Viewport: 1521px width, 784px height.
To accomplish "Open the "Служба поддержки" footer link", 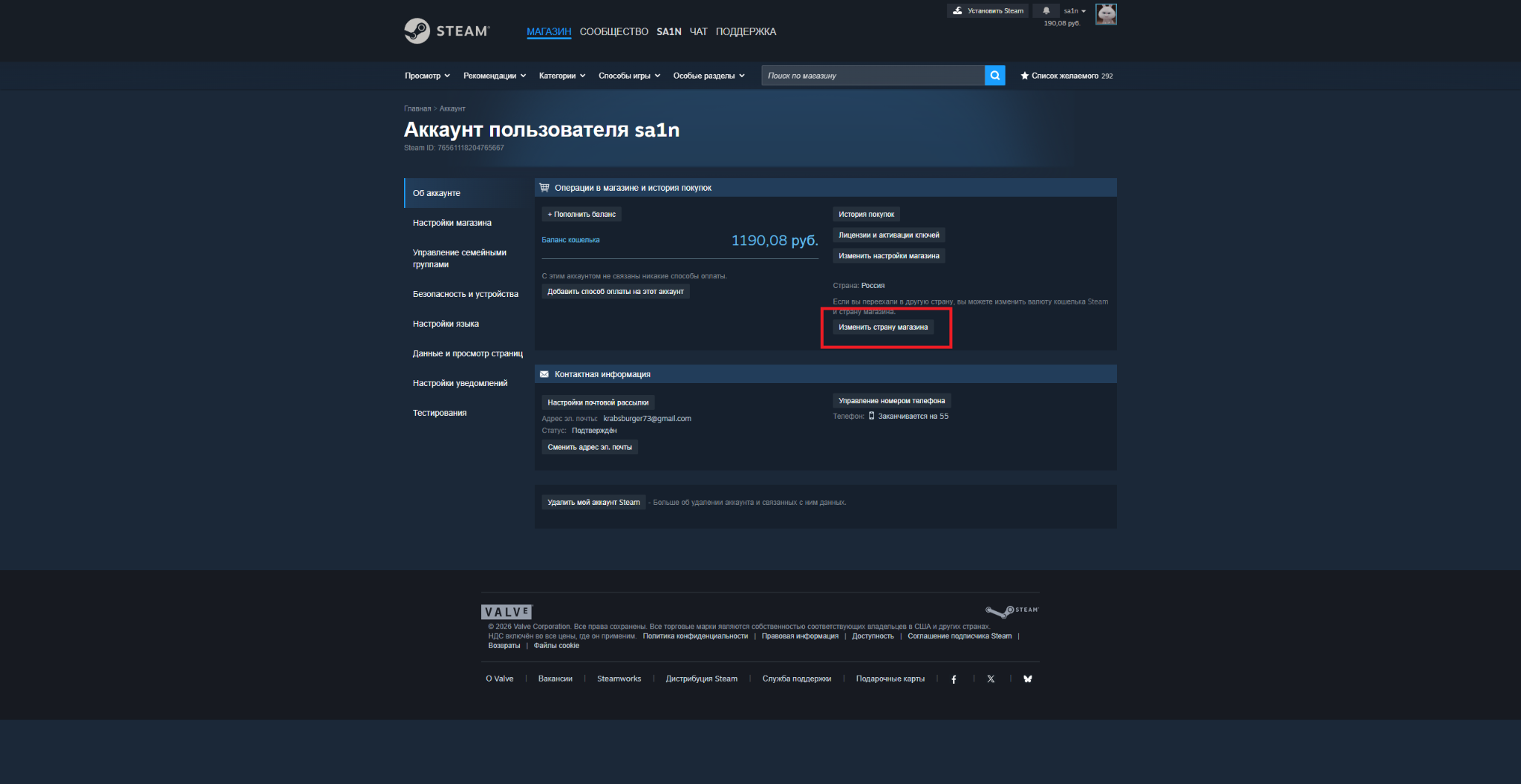I will click(797, 679).
